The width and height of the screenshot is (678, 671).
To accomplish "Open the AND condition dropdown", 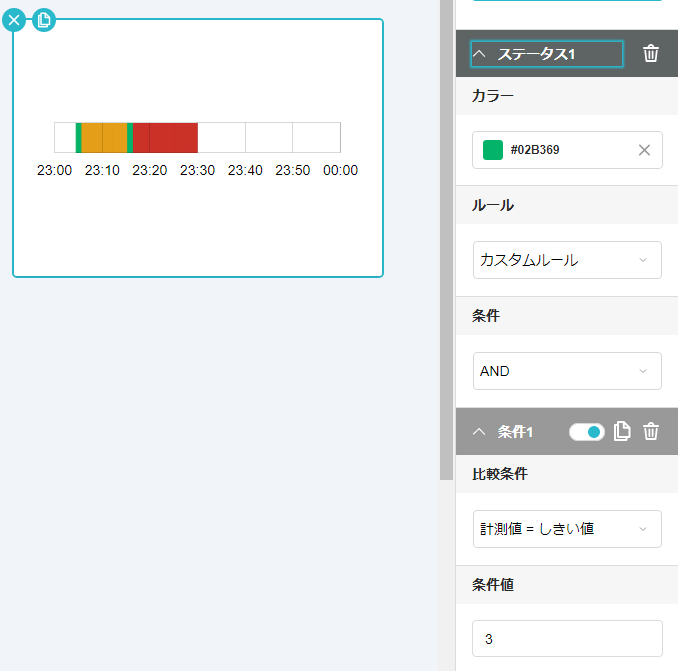I will click(567, 371).
